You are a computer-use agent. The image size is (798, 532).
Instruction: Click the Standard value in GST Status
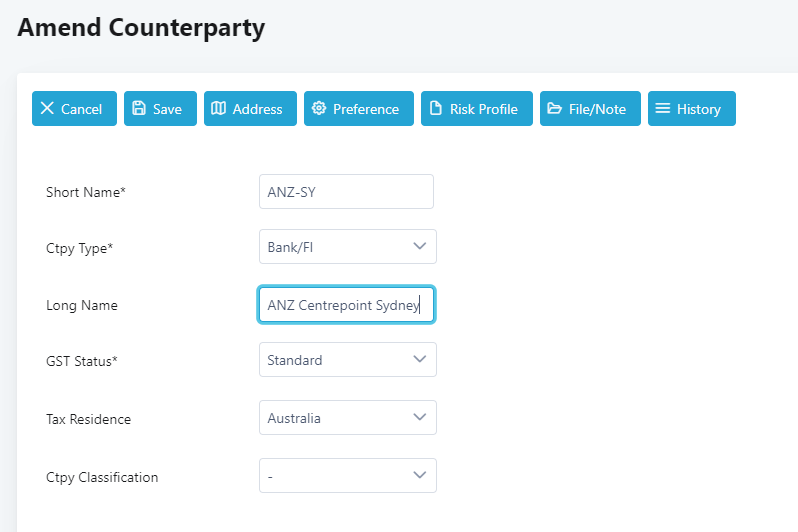pyautogui.click(x=295, y=360)
